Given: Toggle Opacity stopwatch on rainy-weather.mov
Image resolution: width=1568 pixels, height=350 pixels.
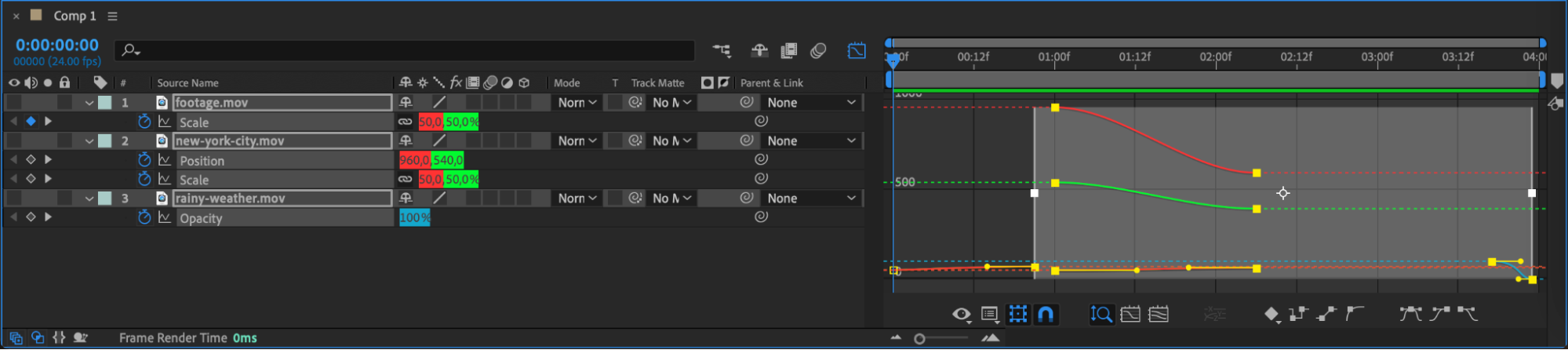Looking at the screenshot, I should (x=144, y=217).
